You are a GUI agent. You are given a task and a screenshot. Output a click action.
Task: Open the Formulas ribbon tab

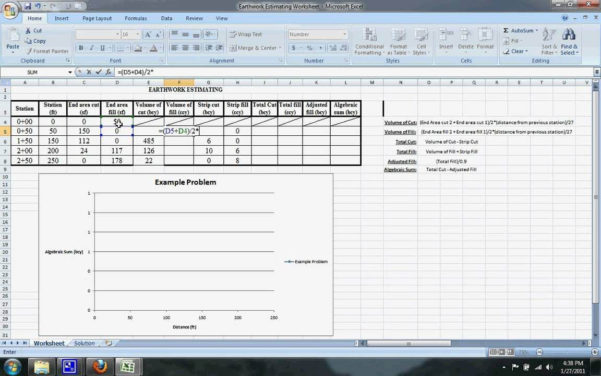(136, 18)
